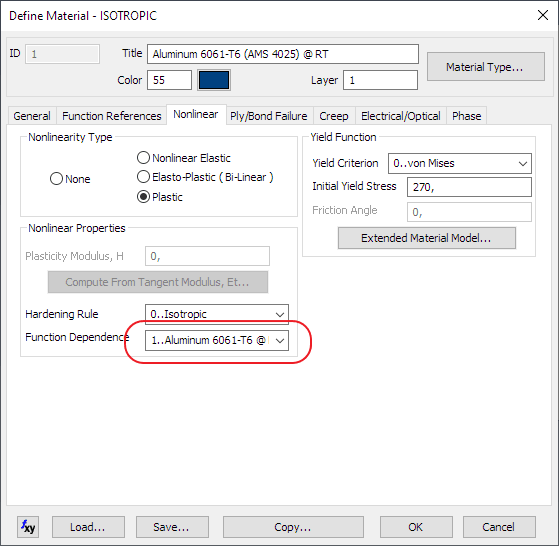Open the blue color swatch palette
Screen dimensions: 559x546
pos(214,80)
